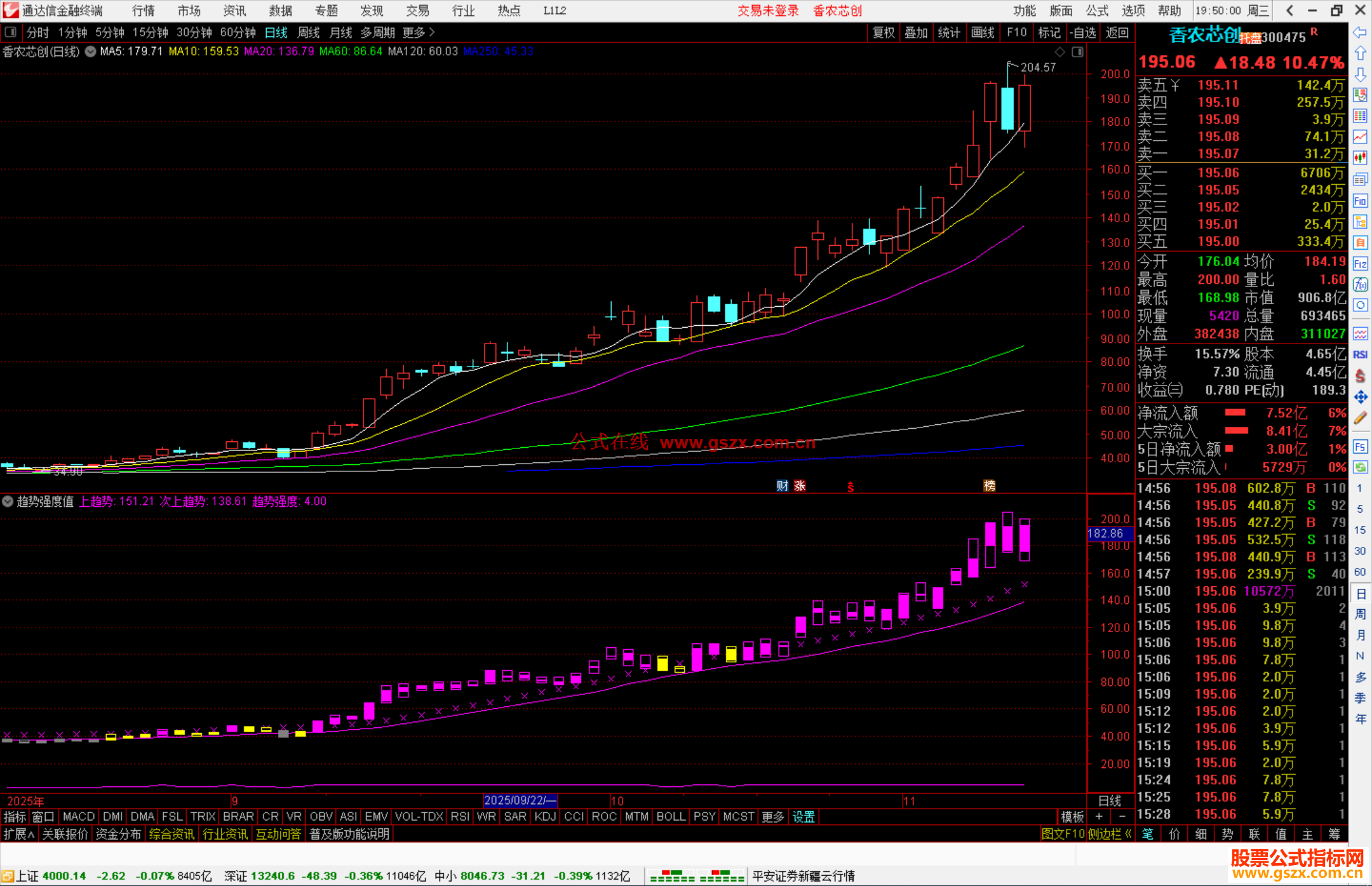Viewport: 1372px width, 886px height.
Task: Click the candlestick chart sidebar icon
Action: coord(1360,158)
